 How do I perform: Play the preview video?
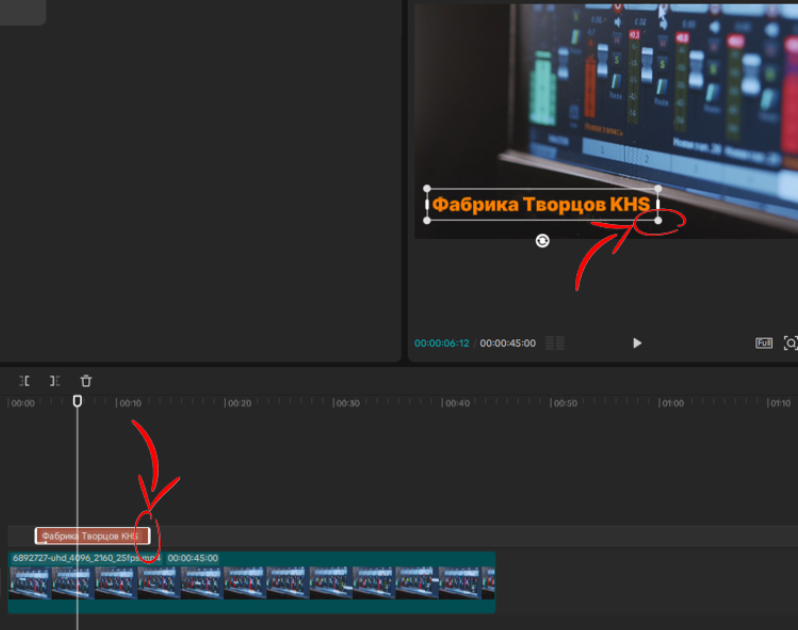pyautogui.click(x=637, y=343)
